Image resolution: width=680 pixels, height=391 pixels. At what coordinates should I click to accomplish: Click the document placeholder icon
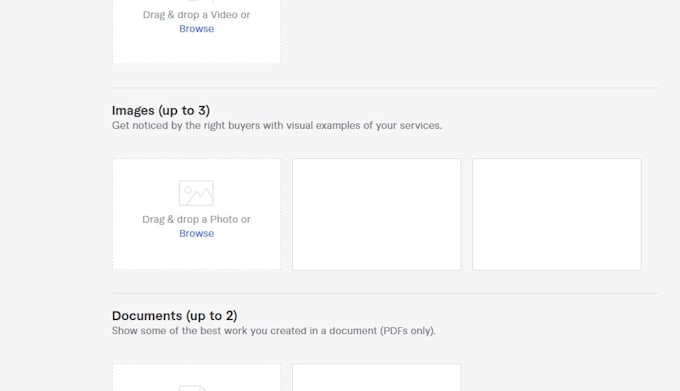[193, 388]
